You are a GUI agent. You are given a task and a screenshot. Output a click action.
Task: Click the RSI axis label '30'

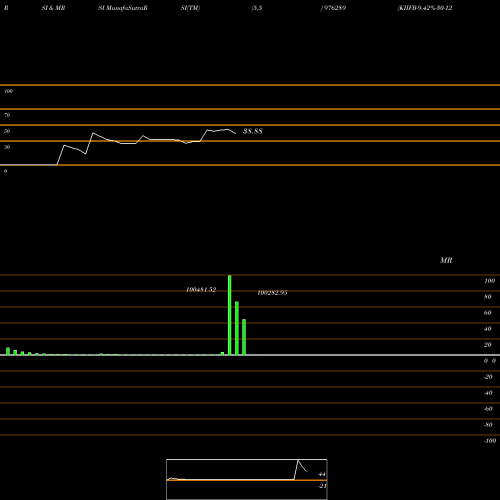click(7, 147)
